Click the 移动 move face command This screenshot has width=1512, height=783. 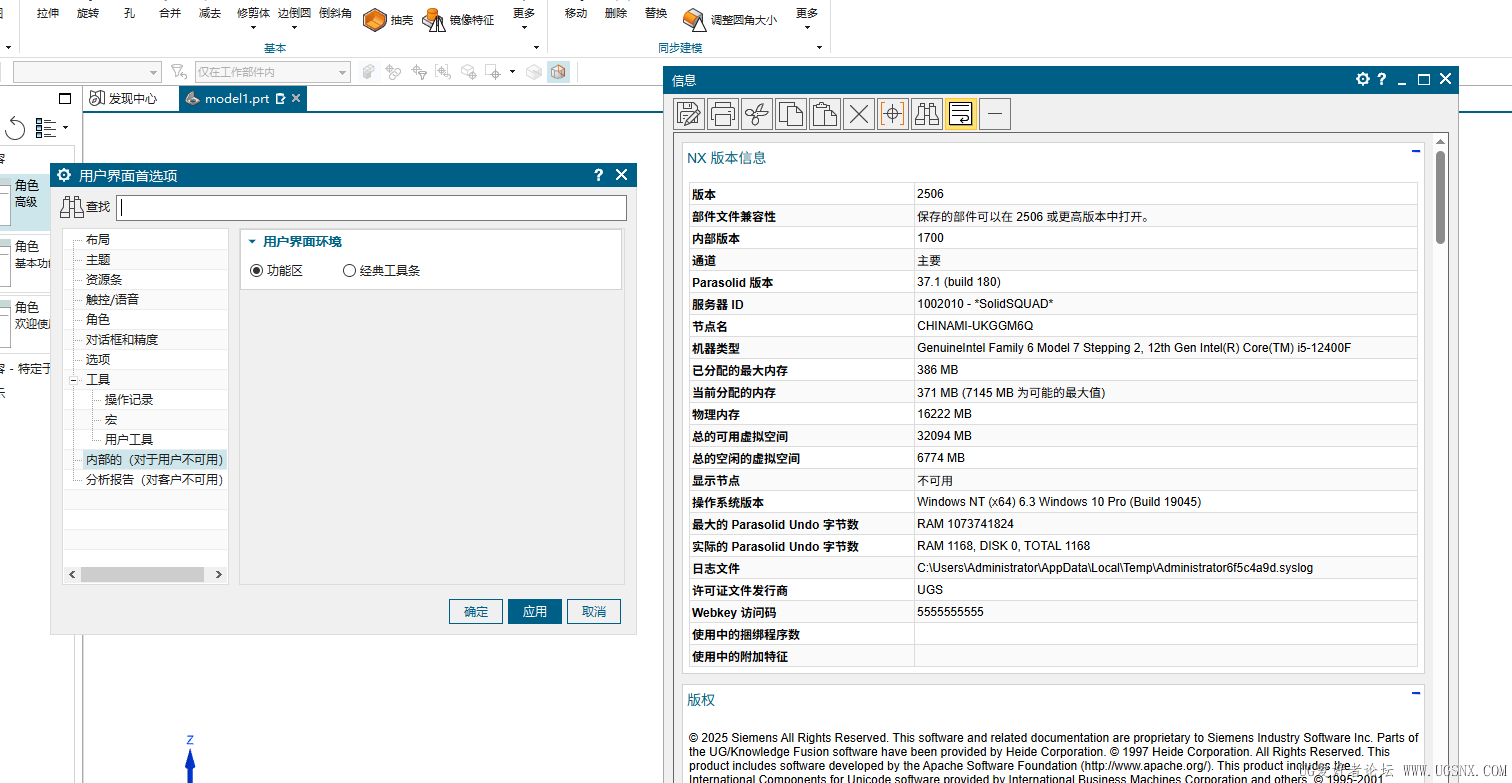[576, 13]
